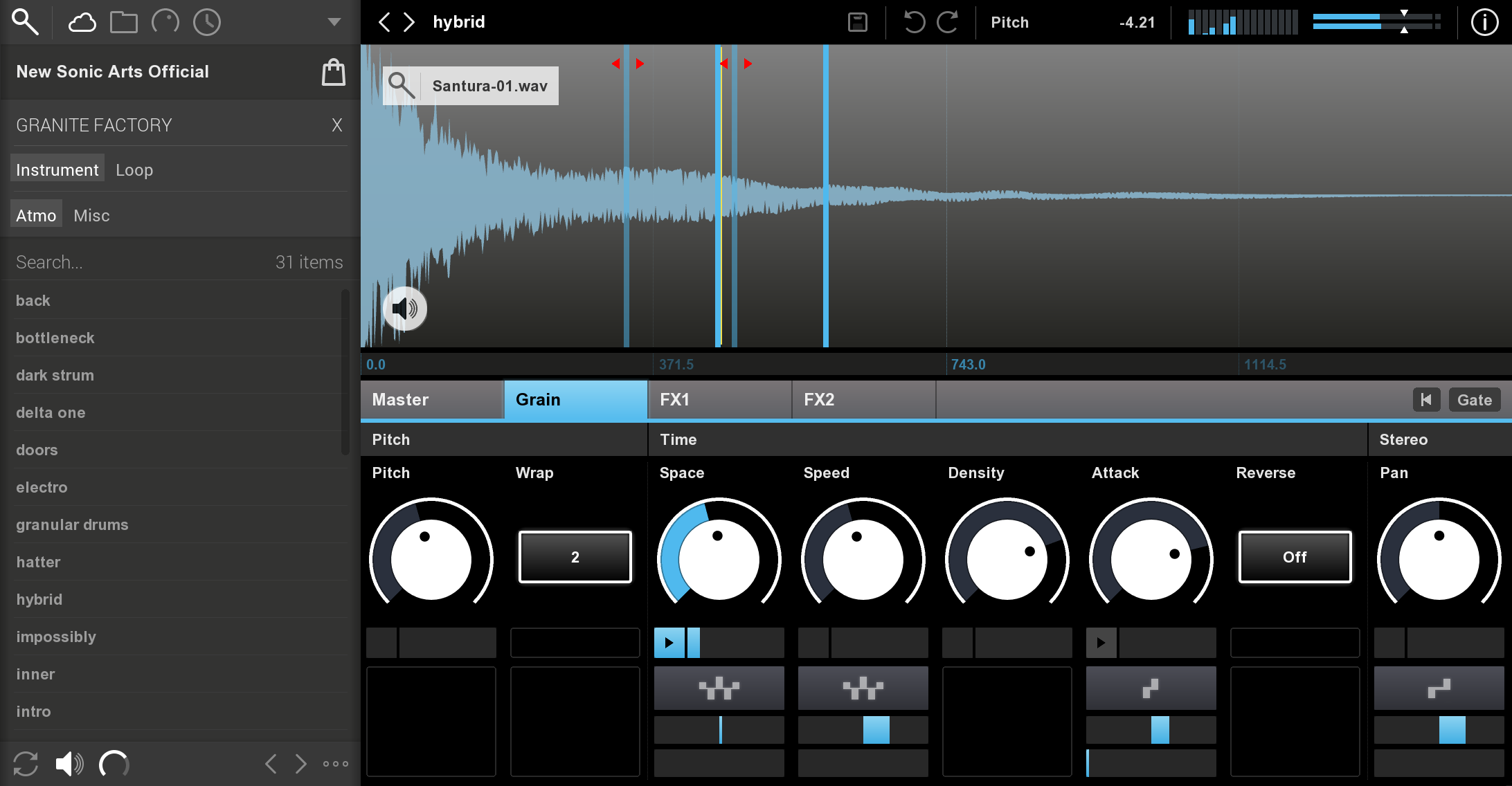Switch to the FX1 tab
This screenshot has height=786, width=1512.
tap(720, 399)
